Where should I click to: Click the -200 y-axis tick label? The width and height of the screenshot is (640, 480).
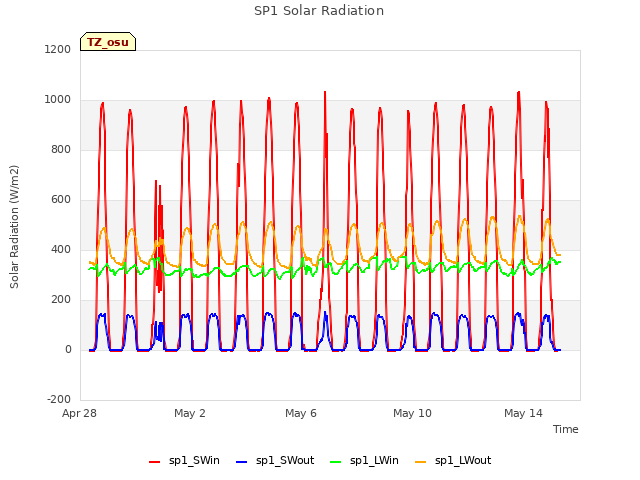[59, 399]
